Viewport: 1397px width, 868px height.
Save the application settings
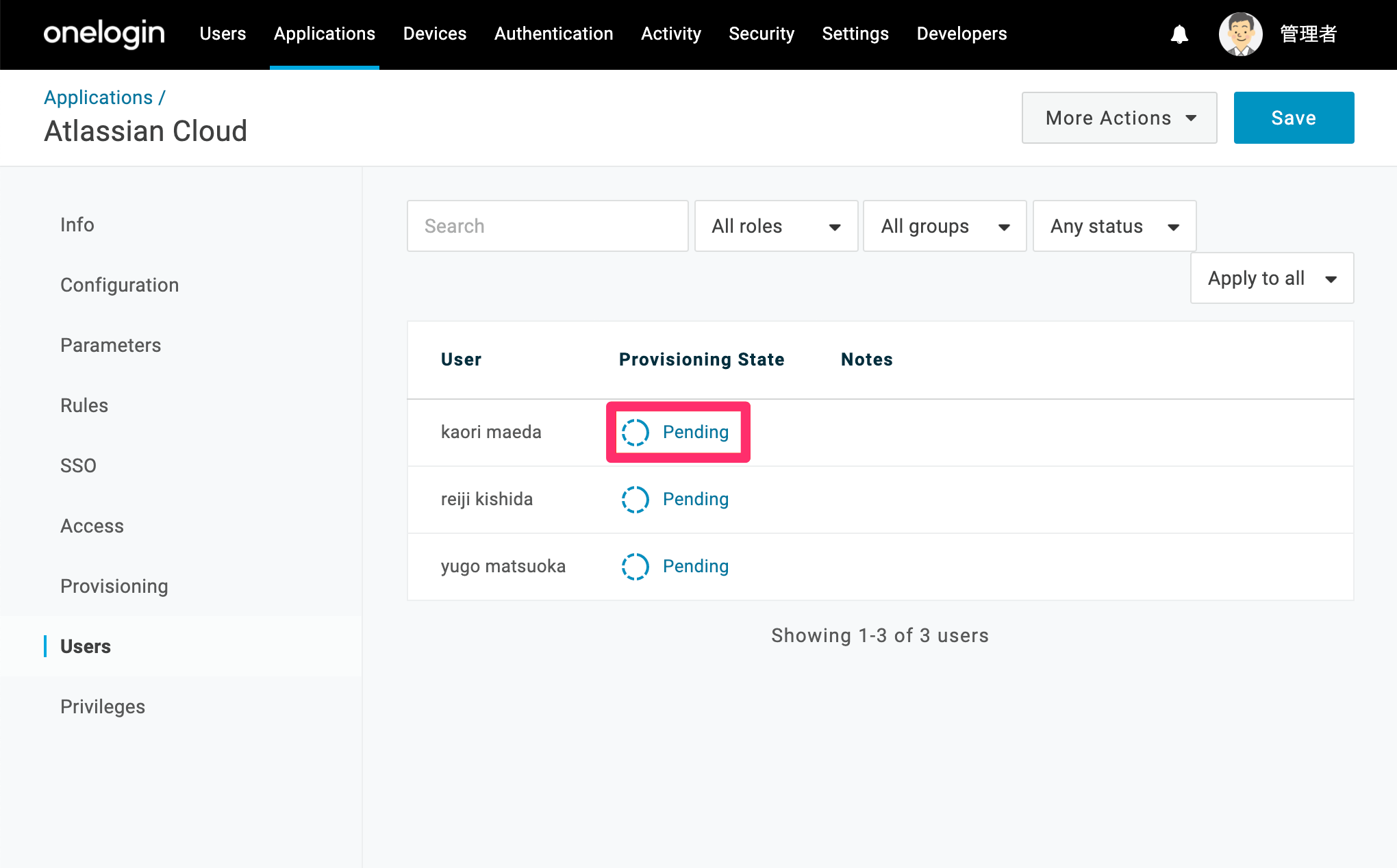[1294, 118]
